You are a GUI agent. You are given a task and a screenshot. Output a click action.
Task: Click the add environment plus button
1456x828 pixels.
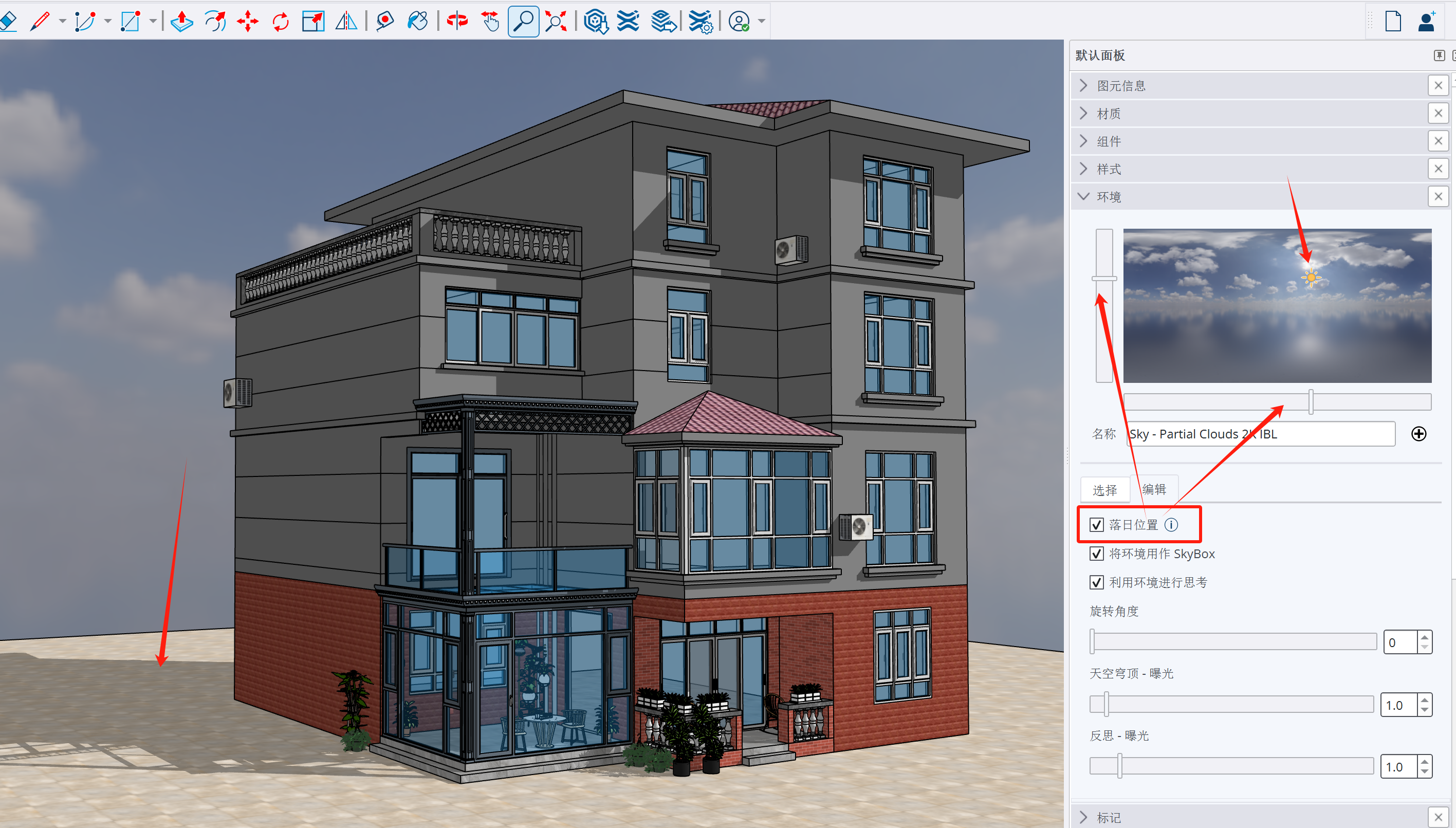tap(1418, 434)
